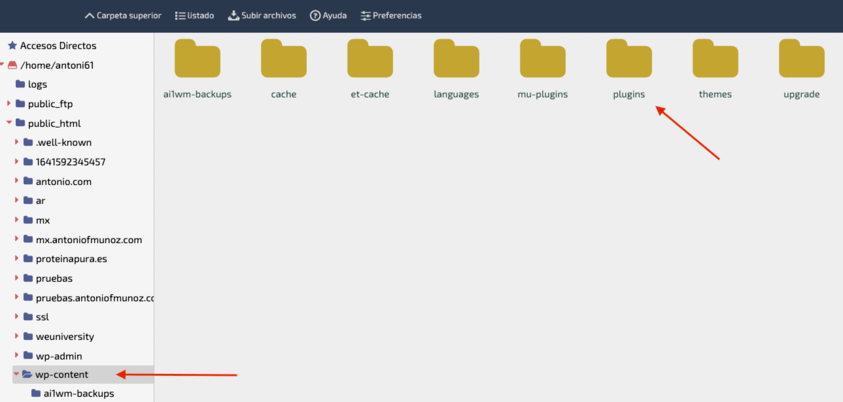This screenshot has height=402, width=843.
Task: Open Preferencias settings
Action: pyautogui.click(x=391, y=16)
